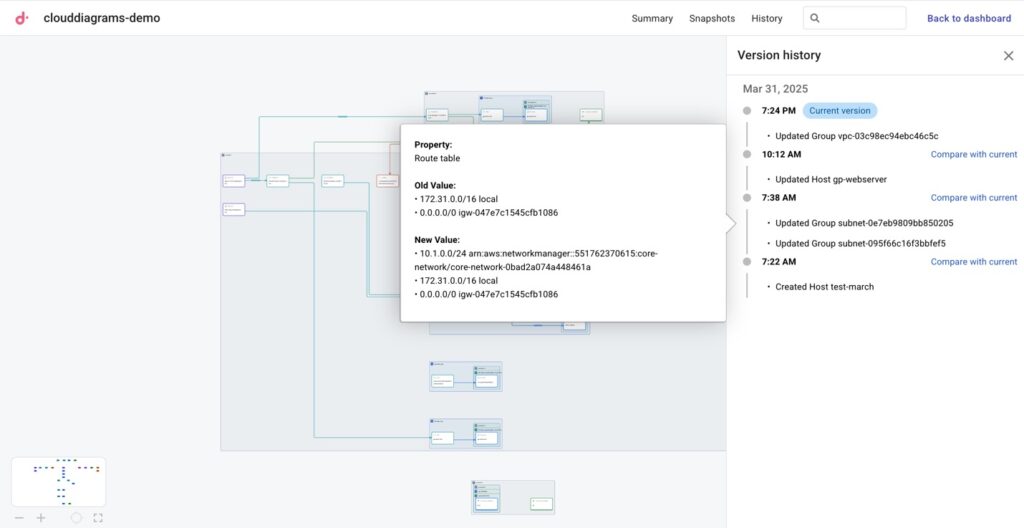Select the 7:38 AM version marker

(x=747, y=198)
